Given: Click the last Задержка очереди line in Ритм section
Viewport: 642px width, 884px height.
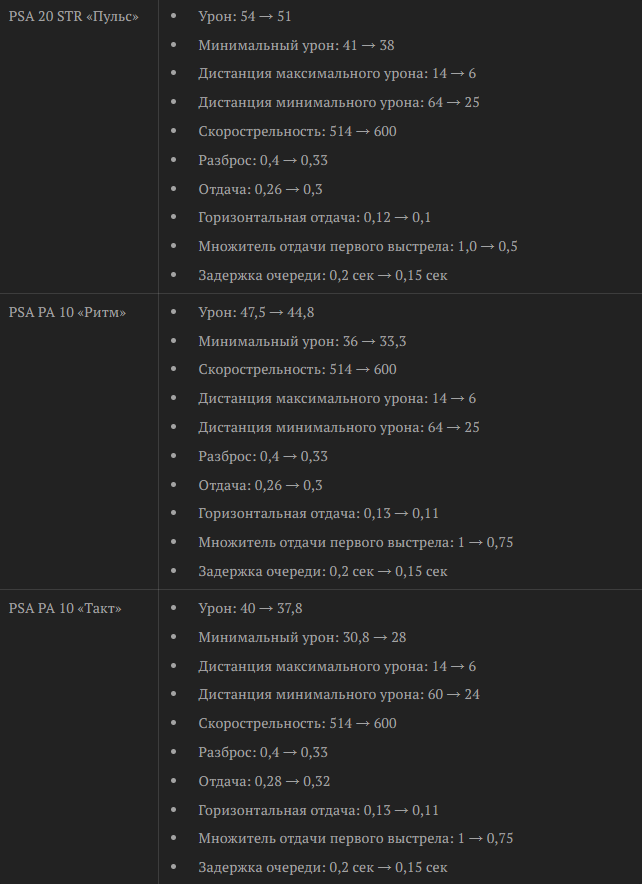Looking at the screenshot, I should 322,571.
